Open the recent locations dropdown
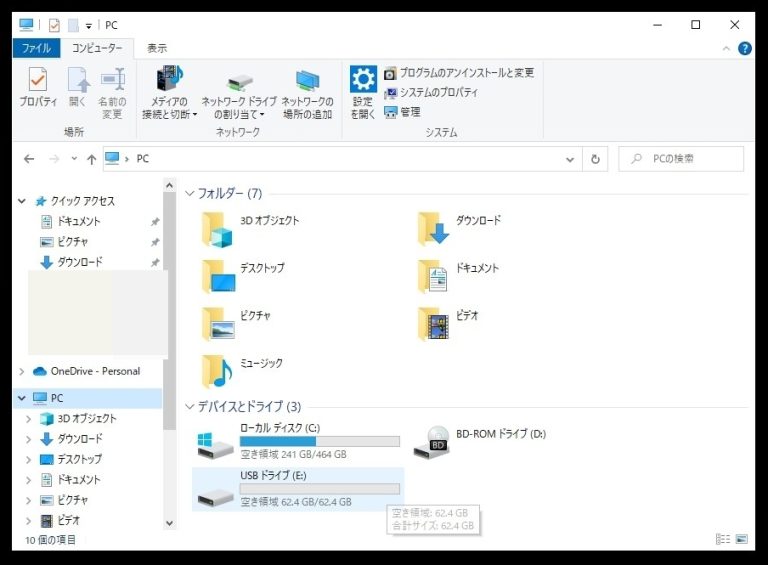 74,158
